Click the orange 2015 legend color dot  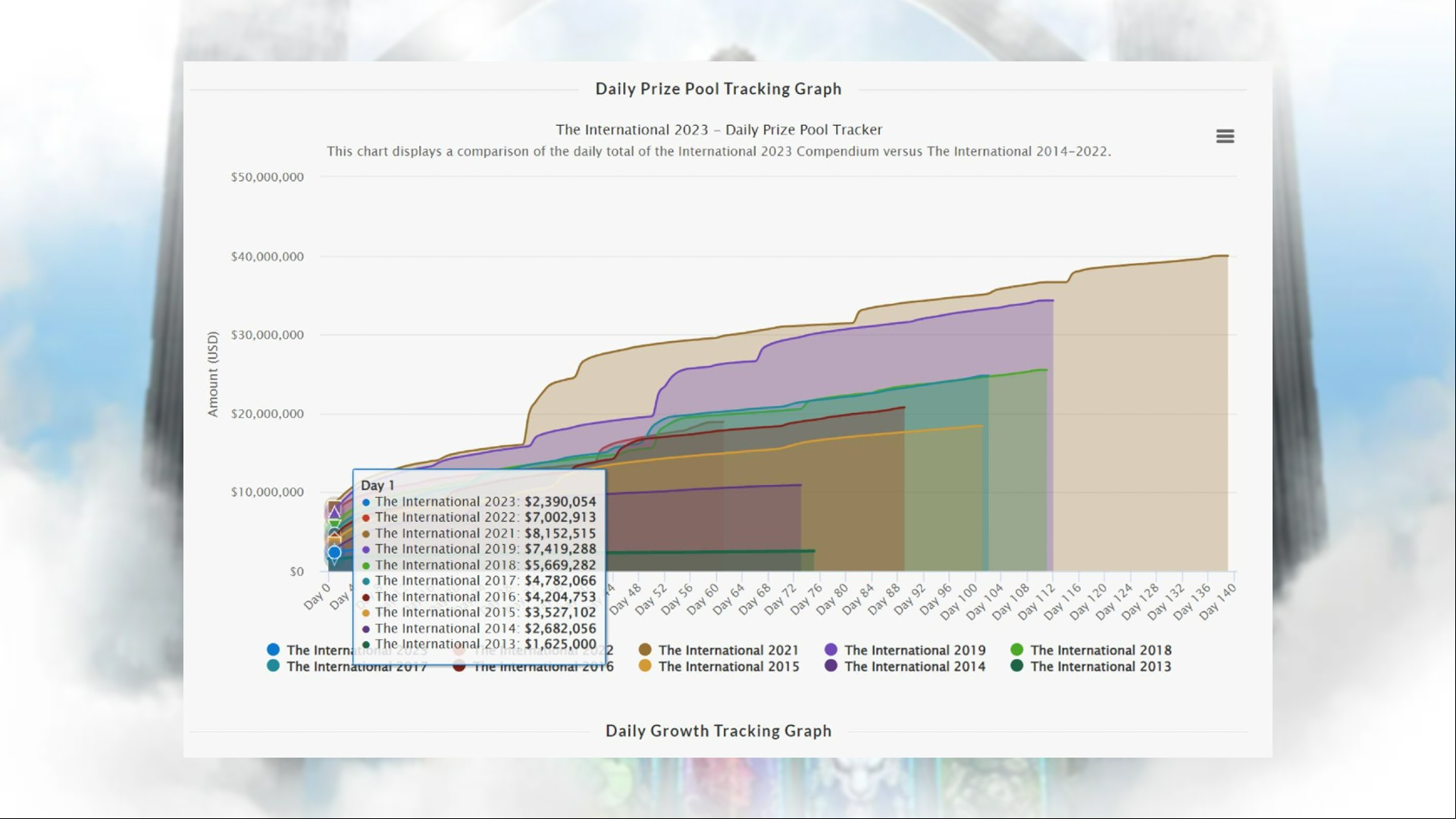coord(645,666)
